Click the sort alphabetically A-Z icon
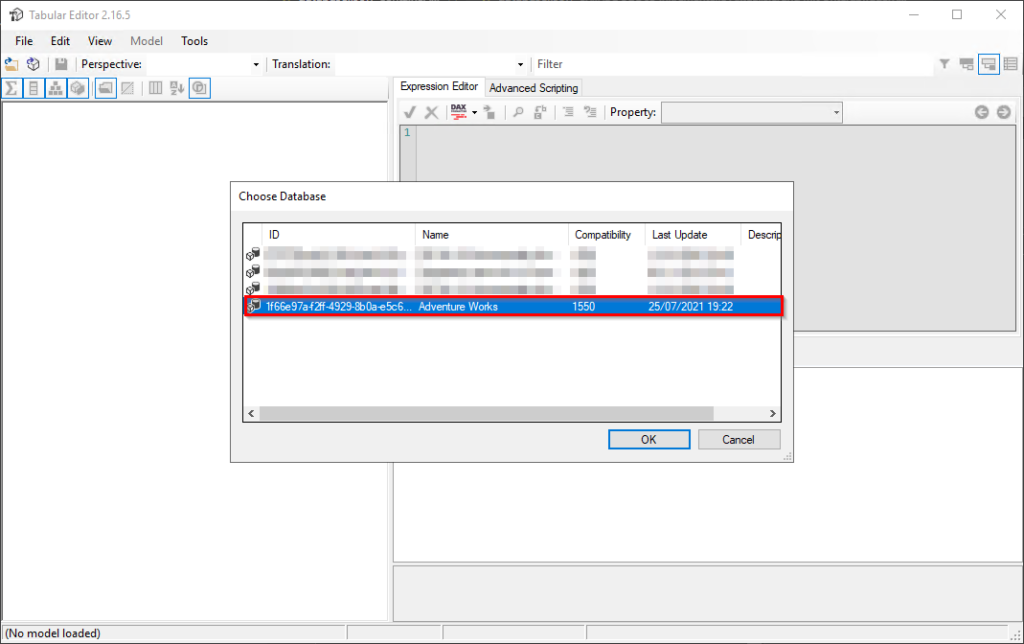The width and height of the screenshot is (1024, 644). [x=177, y=88]
